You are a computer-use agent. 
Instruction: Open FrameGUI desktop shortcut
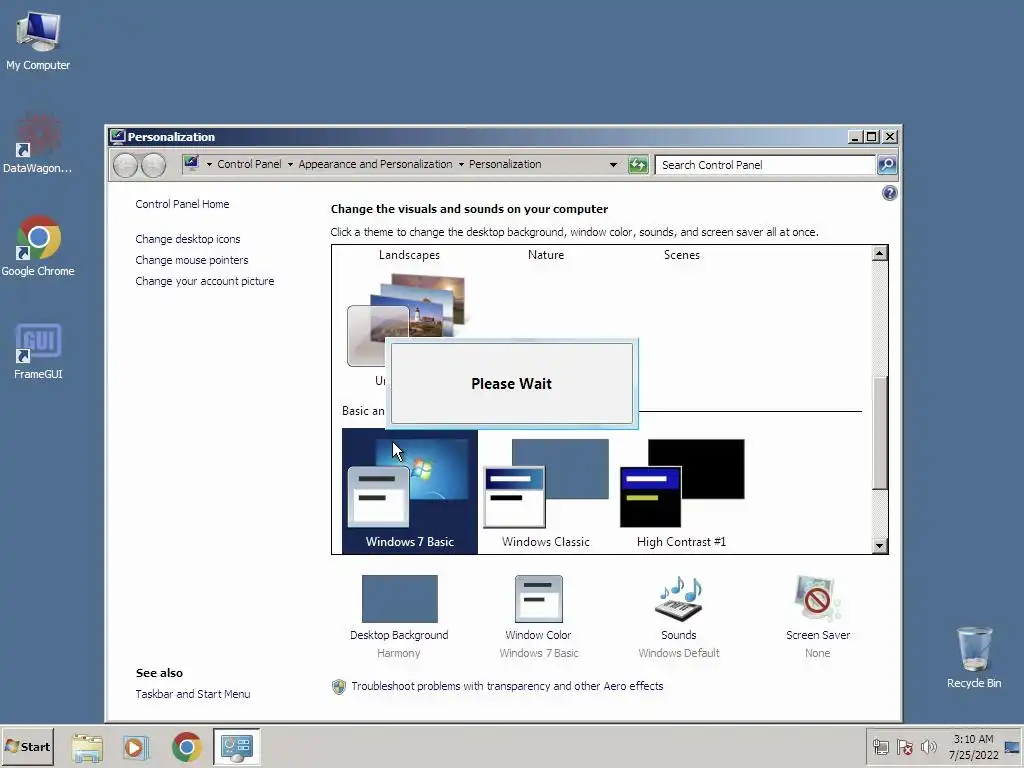[x=38, y=351]
